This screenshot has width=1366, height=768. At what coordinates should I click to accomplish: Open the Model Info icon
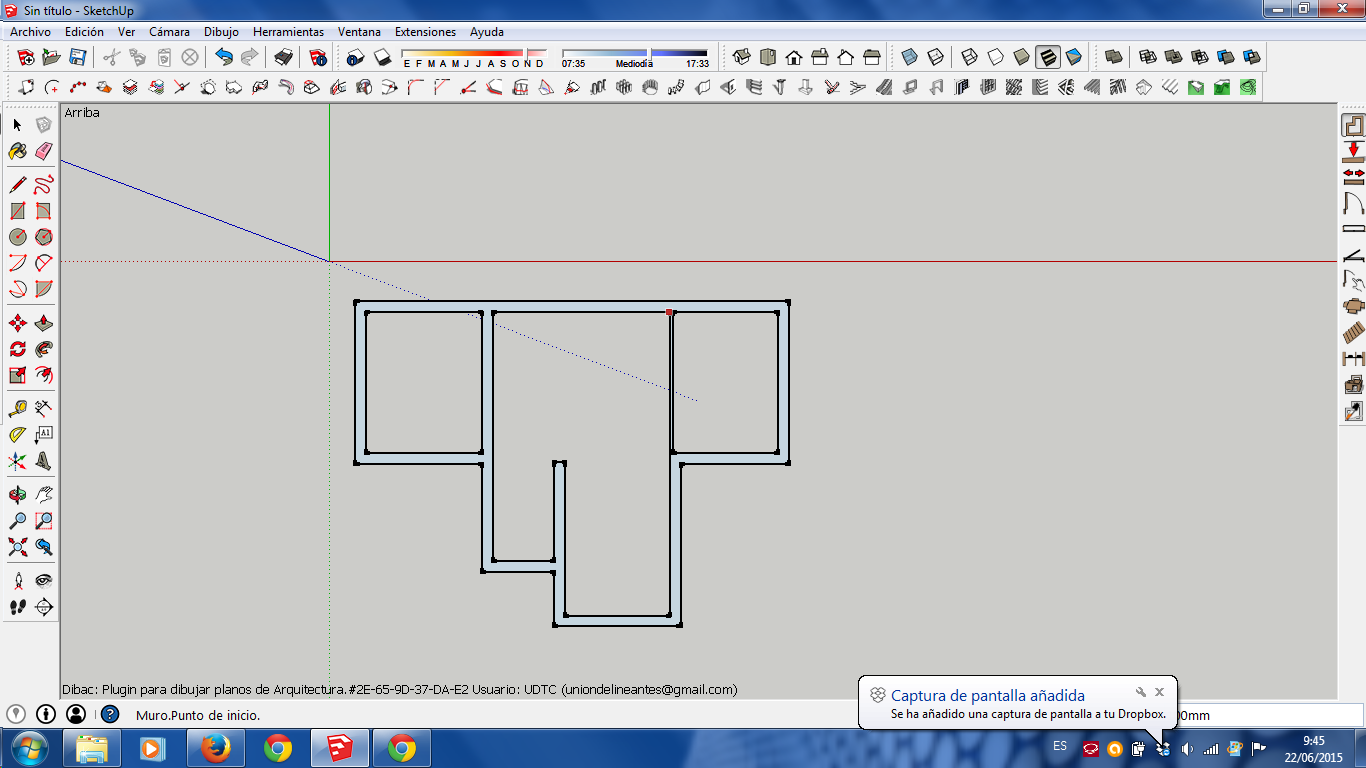click(318, 57)
